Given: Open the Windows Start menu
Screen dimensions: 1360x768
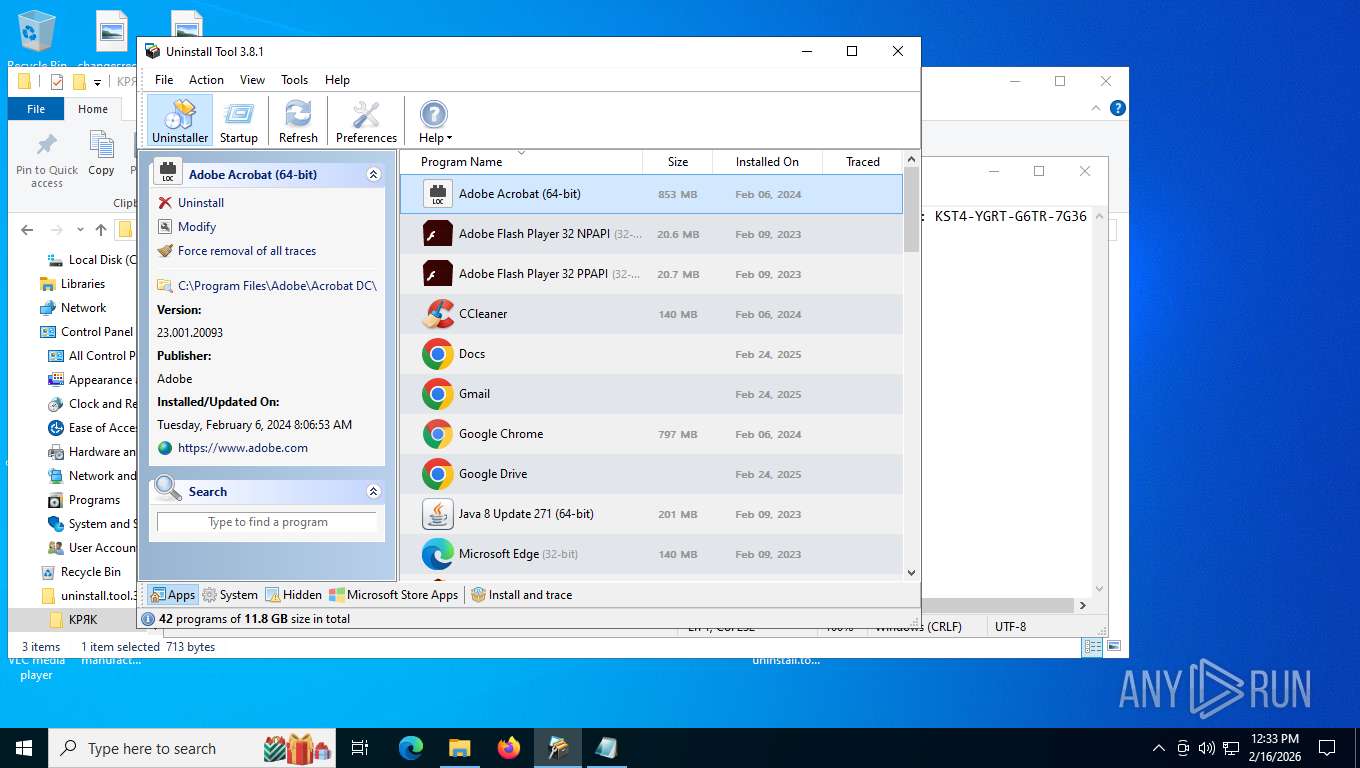Looking at the screenshot, I should (x=24, y=748).
